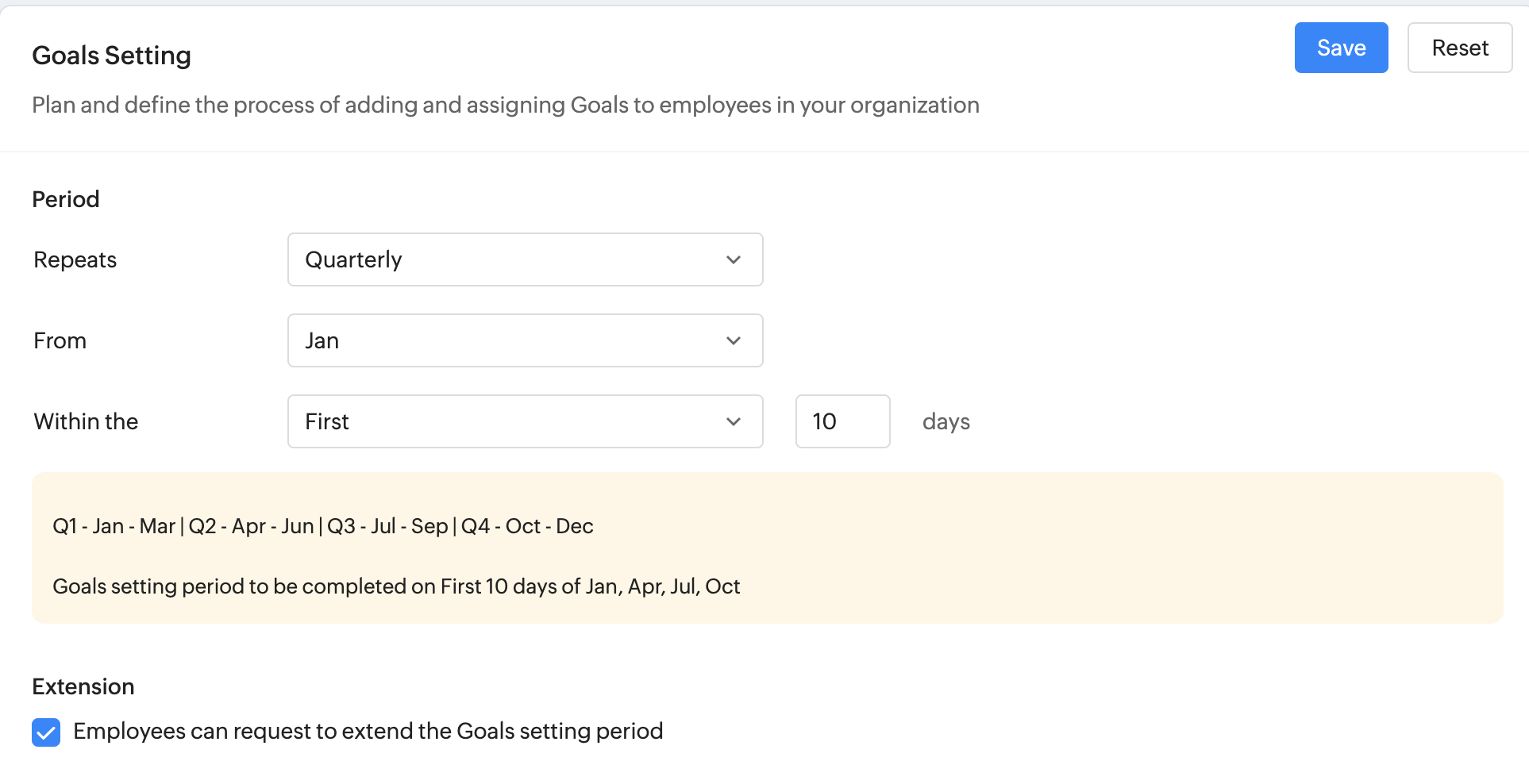Focus the days number field containing 10
Screen dimensions: 1529x784
tap(842, 421)
